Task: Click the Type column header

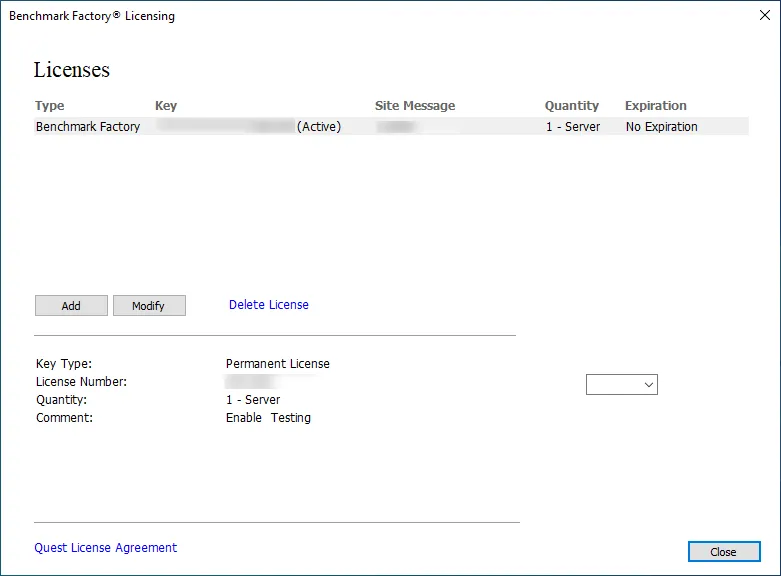Action: (50, 106)
